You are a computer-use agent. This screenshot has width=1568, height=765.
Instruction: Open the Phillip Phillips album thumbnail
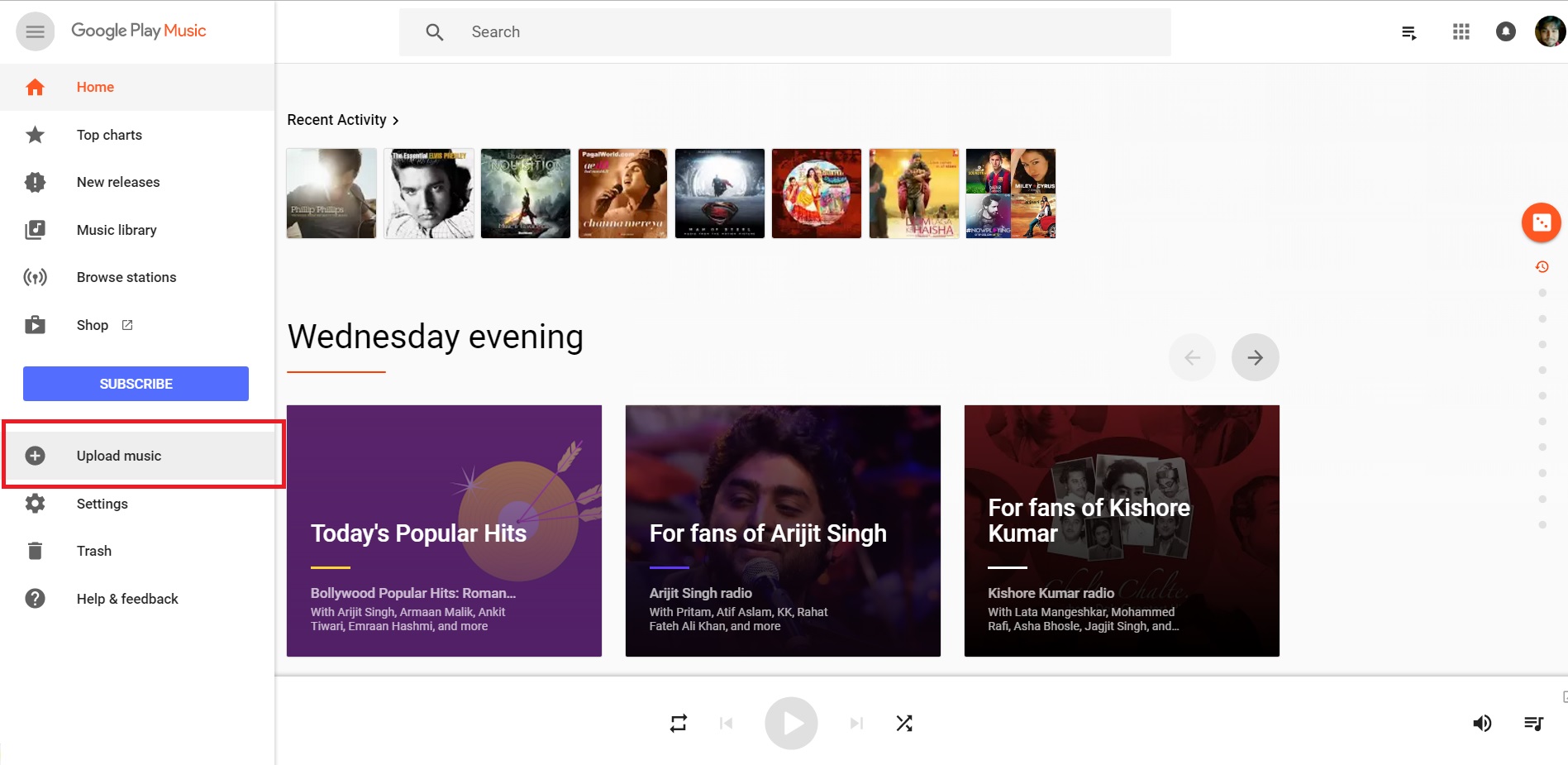[x=331, y=194]
